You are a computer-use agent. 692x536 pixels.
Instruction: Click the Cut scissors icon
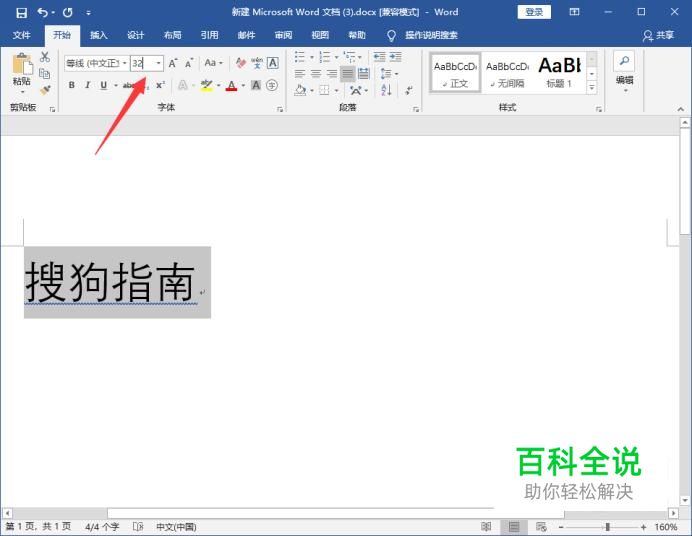point(45,57)
